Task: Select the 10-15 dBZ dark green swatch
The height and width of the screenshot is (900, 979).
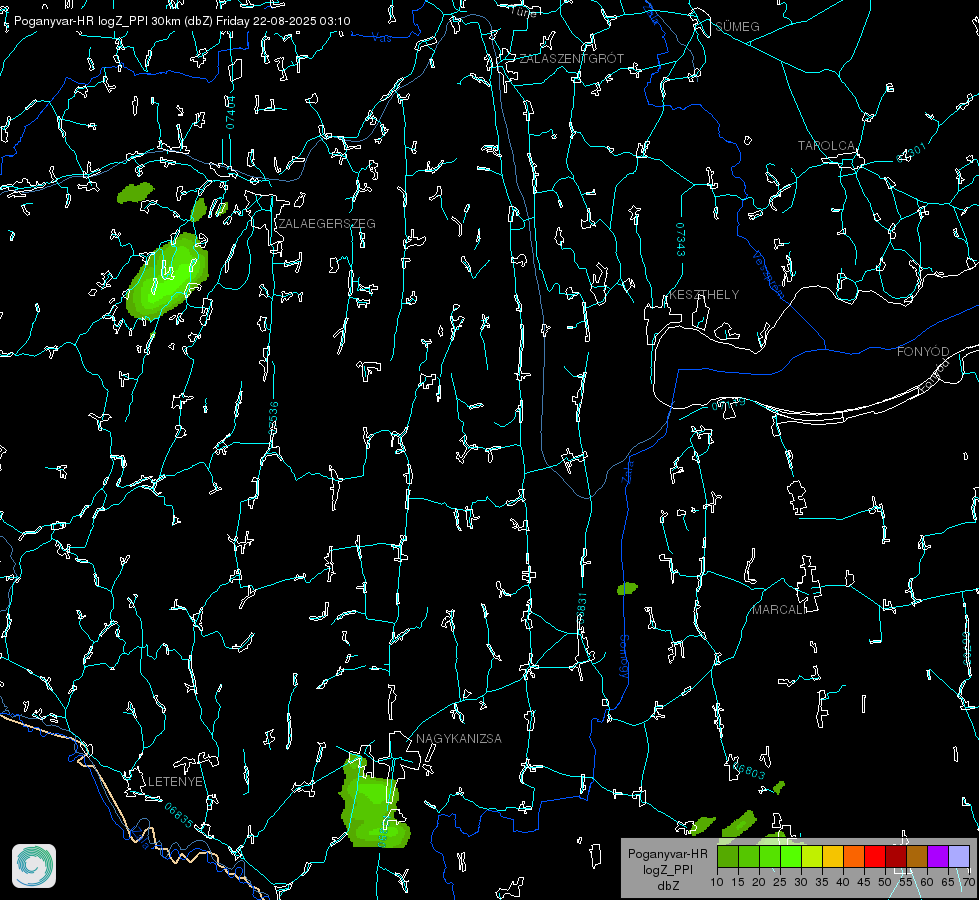Action: 728,856
